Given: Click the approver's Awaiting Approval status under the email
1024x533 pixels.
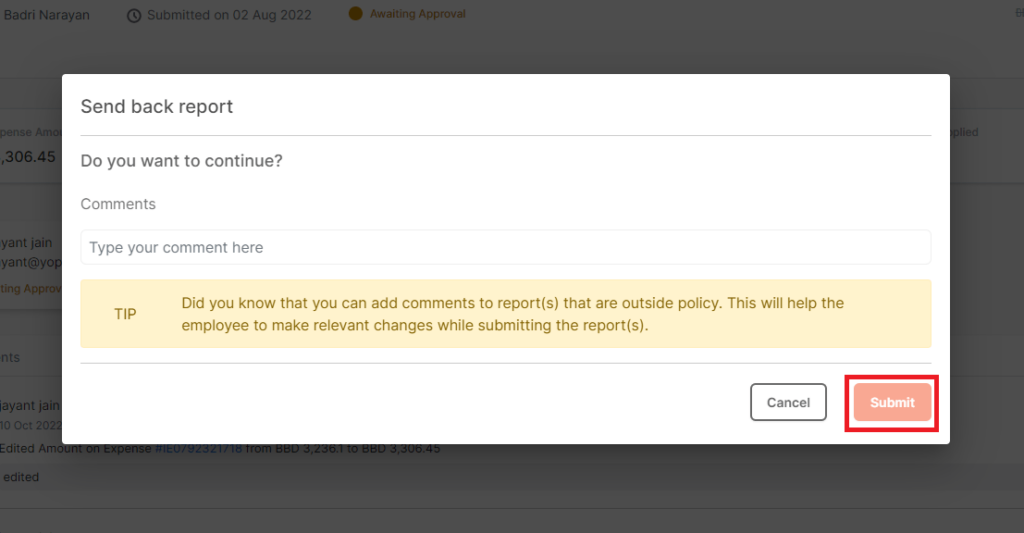Looking at the screenshot, I should point(30,288).
